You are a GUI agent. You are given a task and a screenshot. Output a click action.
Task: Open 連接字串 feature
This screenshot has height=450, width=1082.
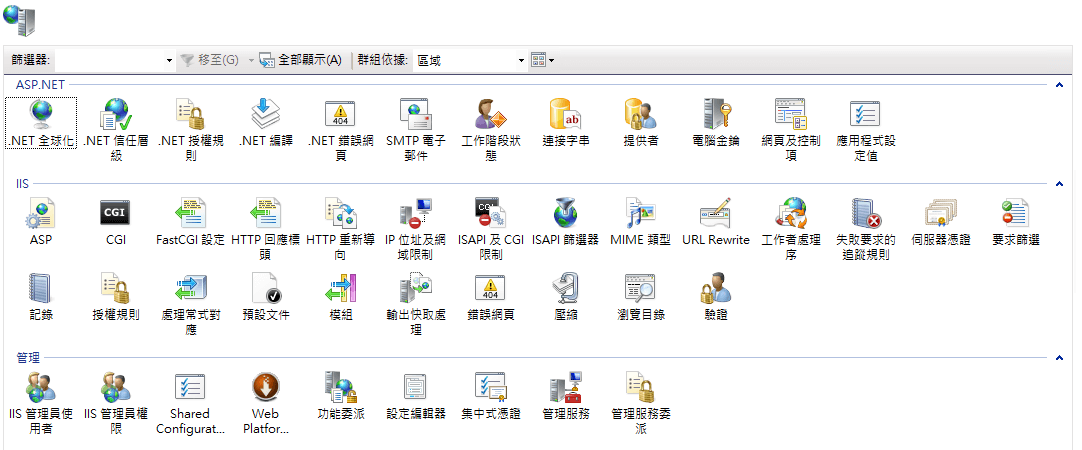(x=565, y=124)
